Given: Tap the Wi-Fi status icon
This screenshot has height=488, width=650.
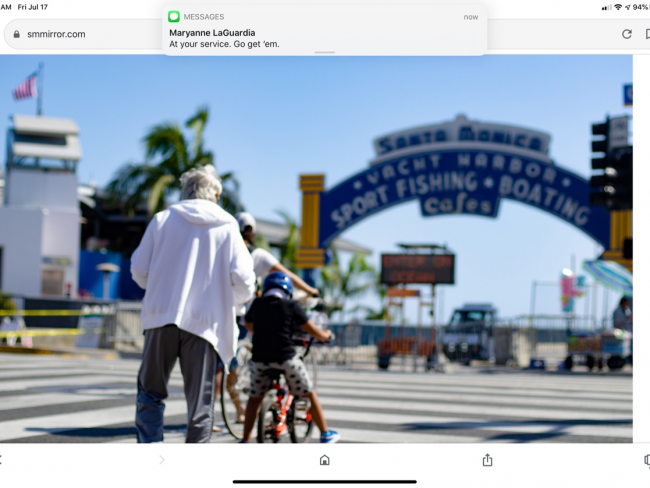Looking at the screenshot, I should pos(618,7).
